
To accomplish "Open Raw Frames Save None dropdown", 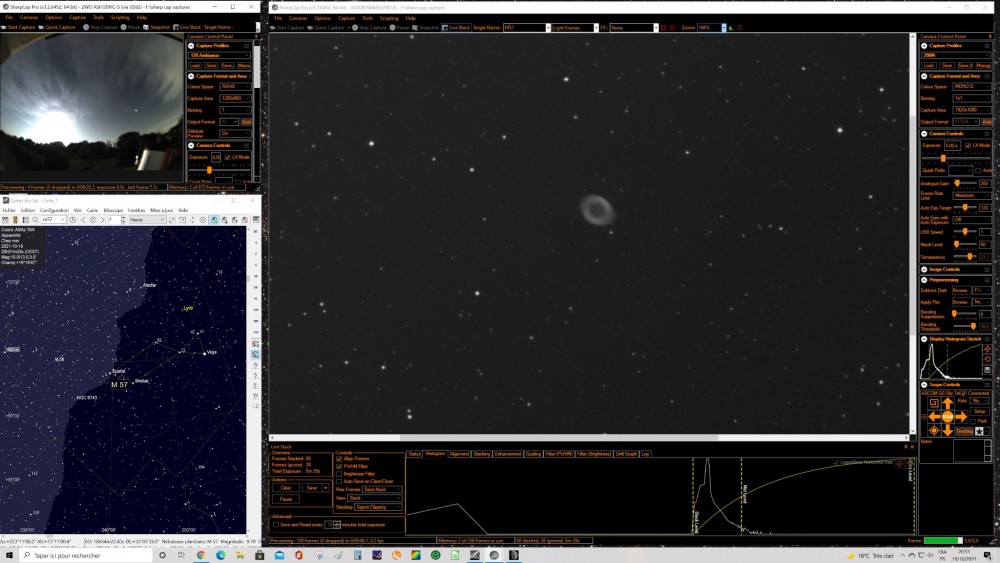I will (x=382, y=489).
